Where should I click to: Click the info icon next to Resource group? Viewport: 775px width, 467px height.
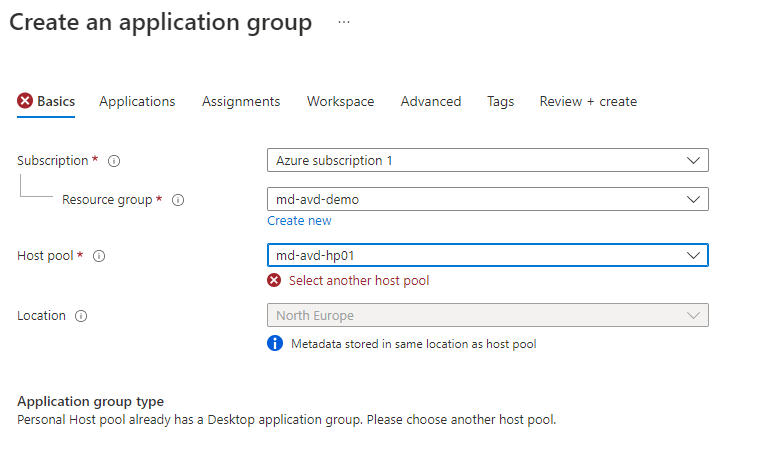[178, 200]
